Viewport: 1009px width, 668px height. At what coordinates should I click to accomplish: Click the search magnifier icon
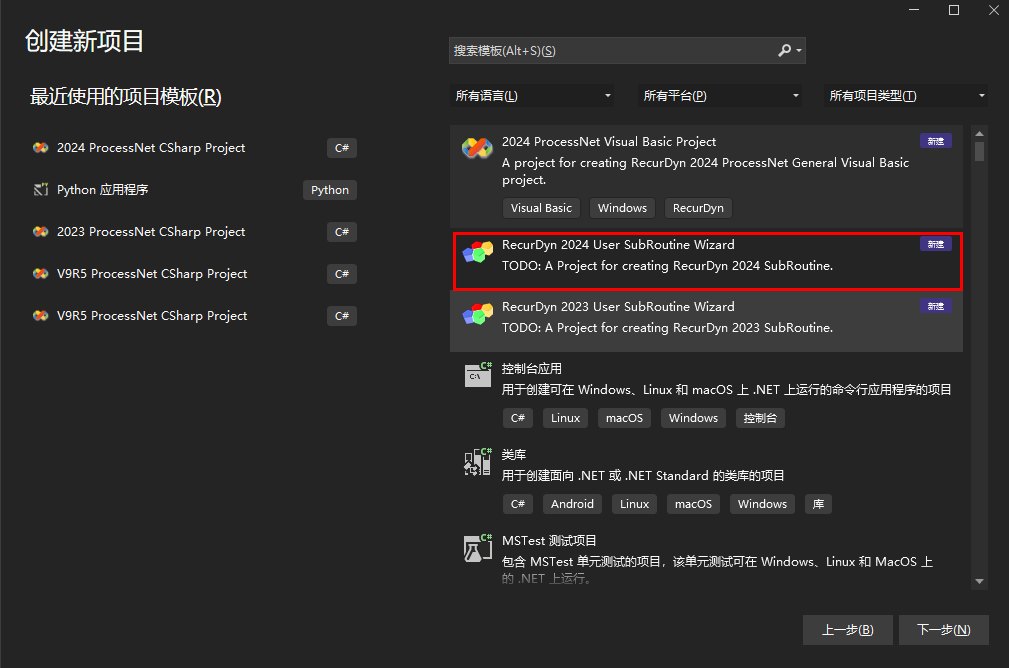pos(784,50)
